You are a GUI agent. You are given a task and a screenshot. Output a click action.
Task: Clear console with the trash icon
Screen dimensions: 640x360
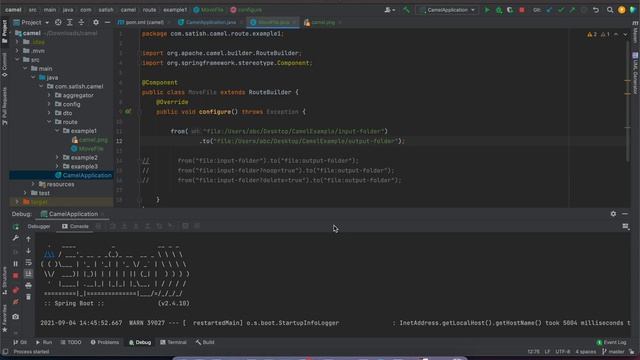(x=28, y=297)
